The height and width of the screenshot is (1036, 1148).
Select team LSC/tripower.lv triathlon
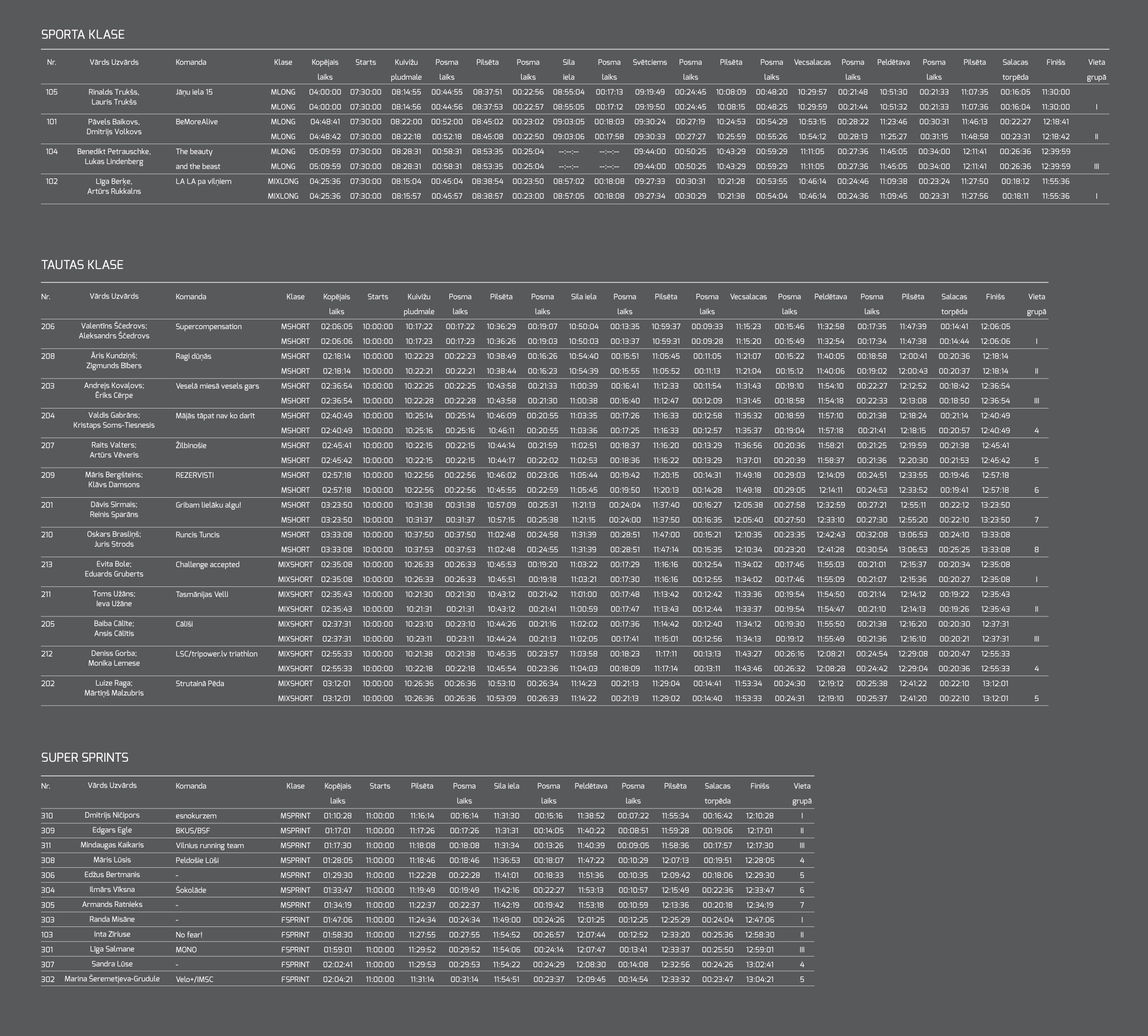(216, 654)
